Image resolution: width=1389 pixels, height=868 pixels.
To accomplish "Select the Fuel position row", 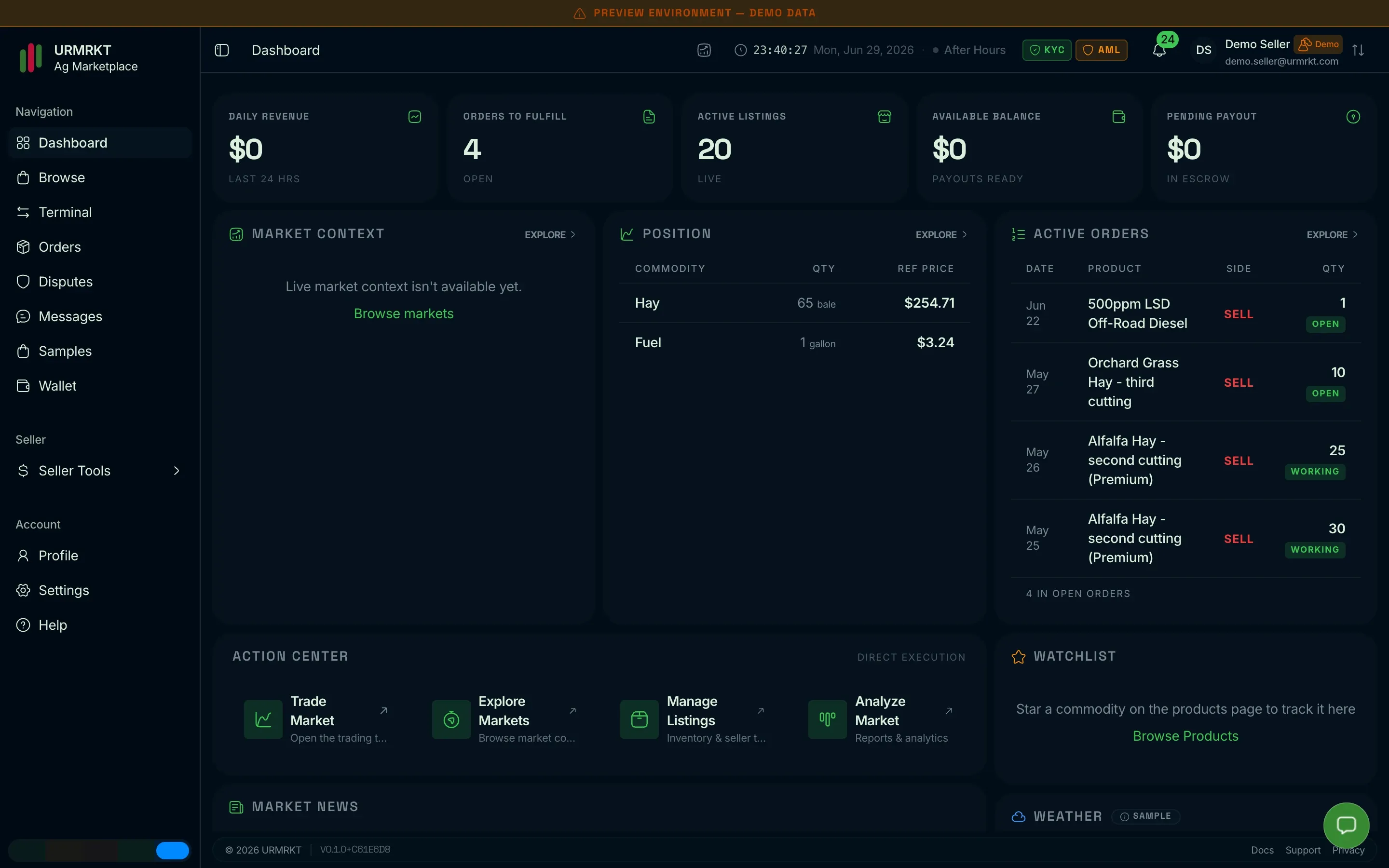I will (794, 343).
